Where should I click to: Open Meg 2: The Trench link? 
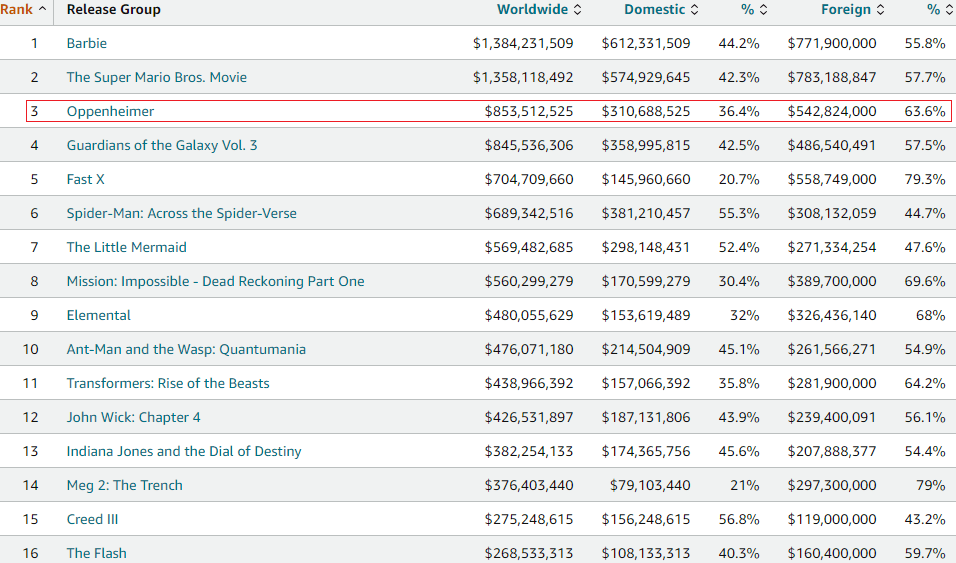click(124, 486)
